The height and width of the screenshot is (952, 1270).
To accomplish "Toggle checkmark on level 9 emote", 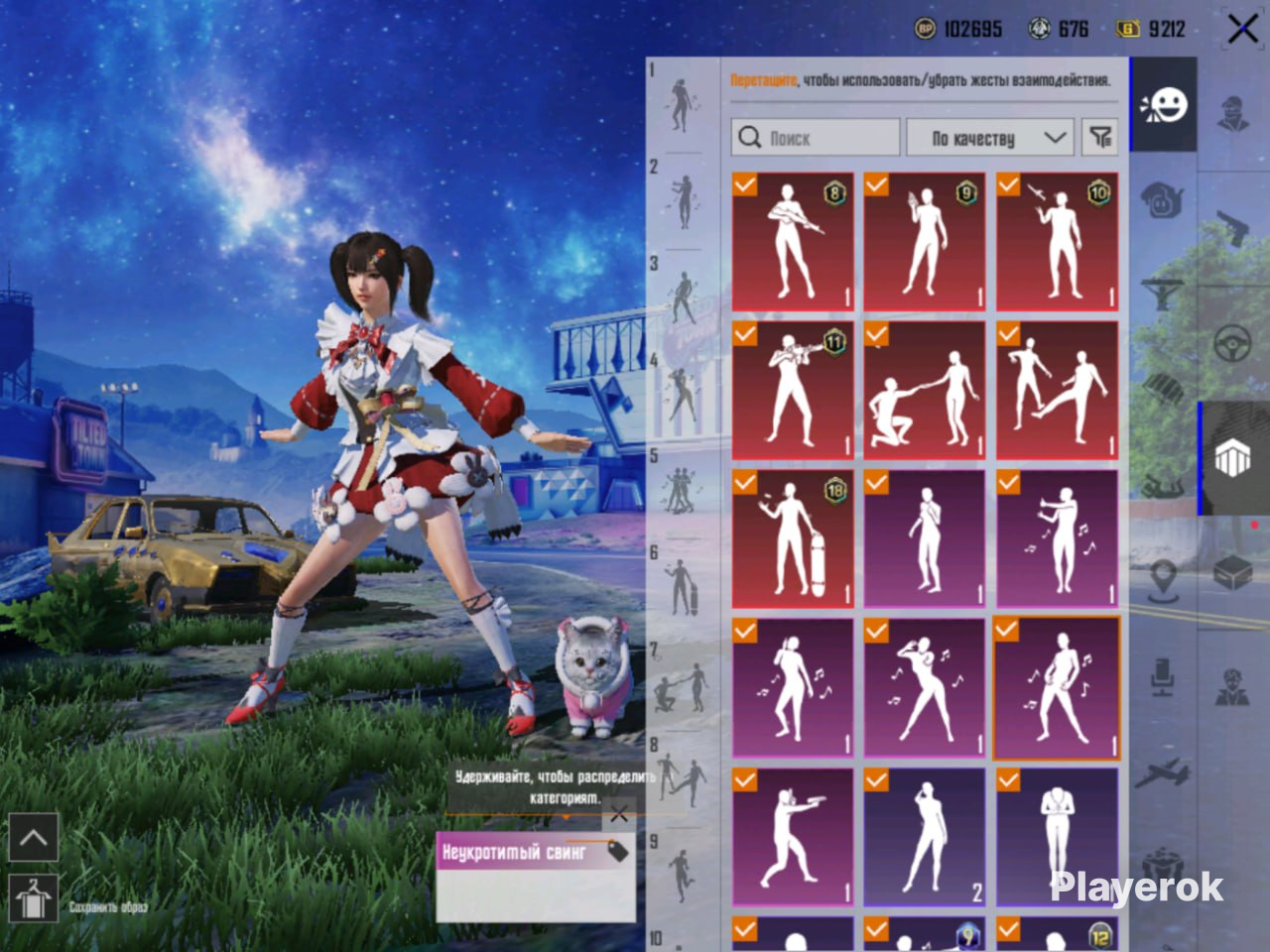I will point(876,184).
